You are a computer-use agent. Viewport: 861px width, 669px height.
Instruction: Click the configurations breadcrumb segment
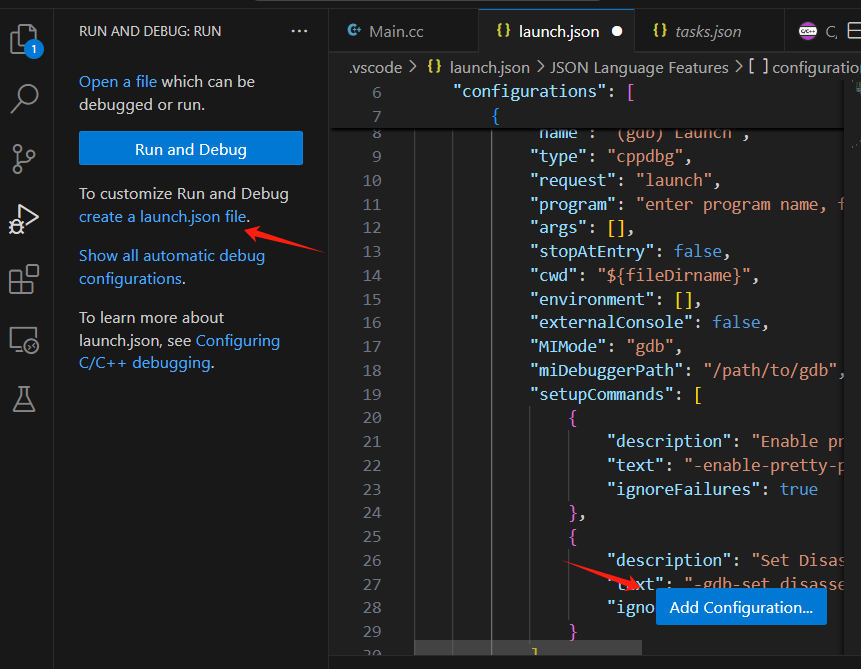pos(815,68)
